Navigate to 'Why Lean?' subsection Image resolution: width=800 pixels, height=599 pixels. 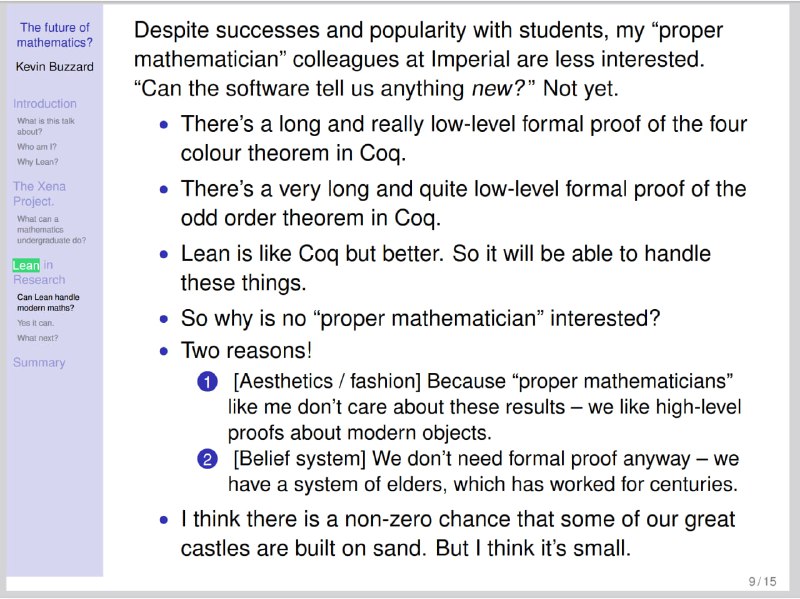click(x=38, y=162)
